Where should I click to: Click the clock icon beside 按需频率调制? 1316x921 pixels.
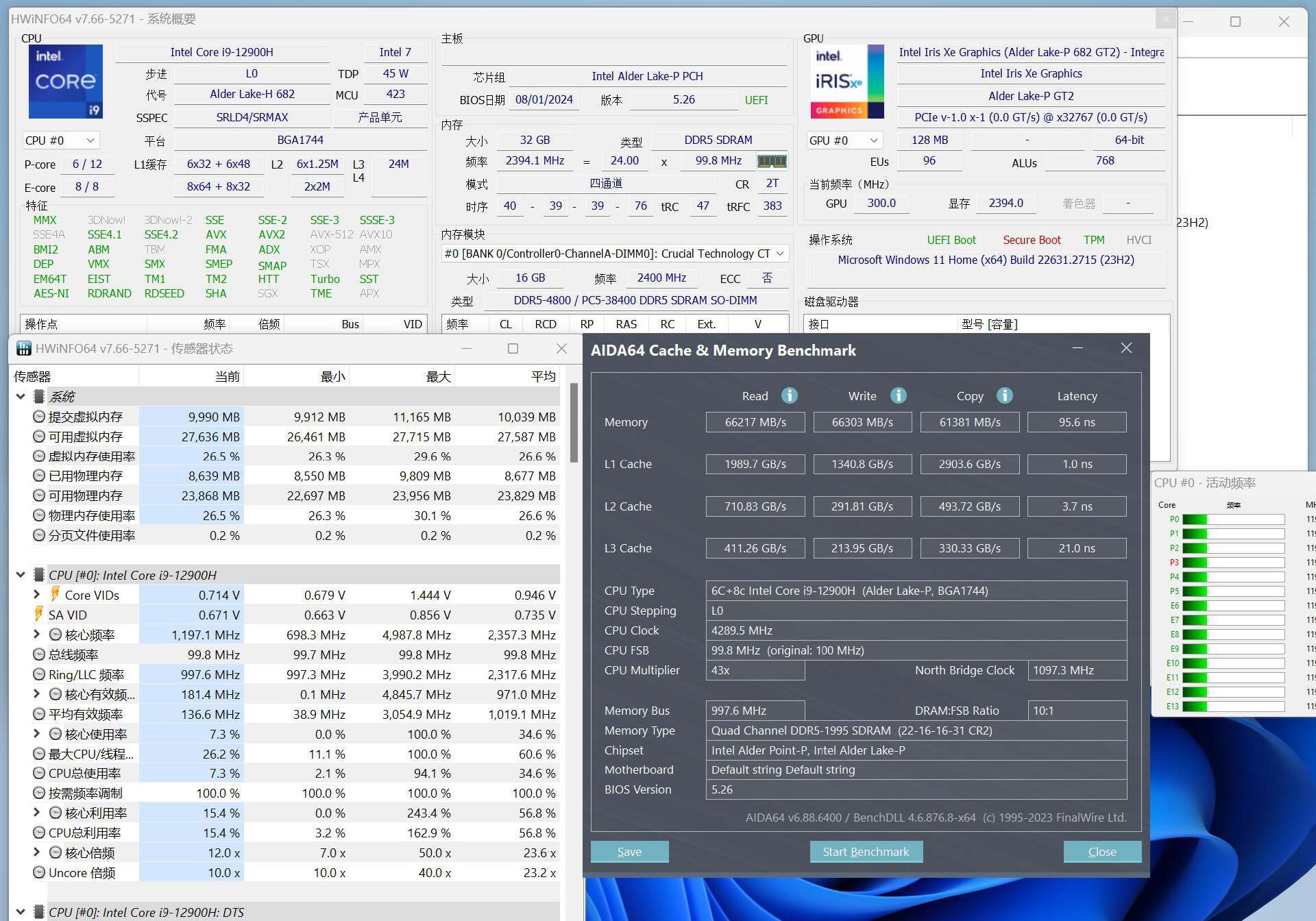coord(39,793)
